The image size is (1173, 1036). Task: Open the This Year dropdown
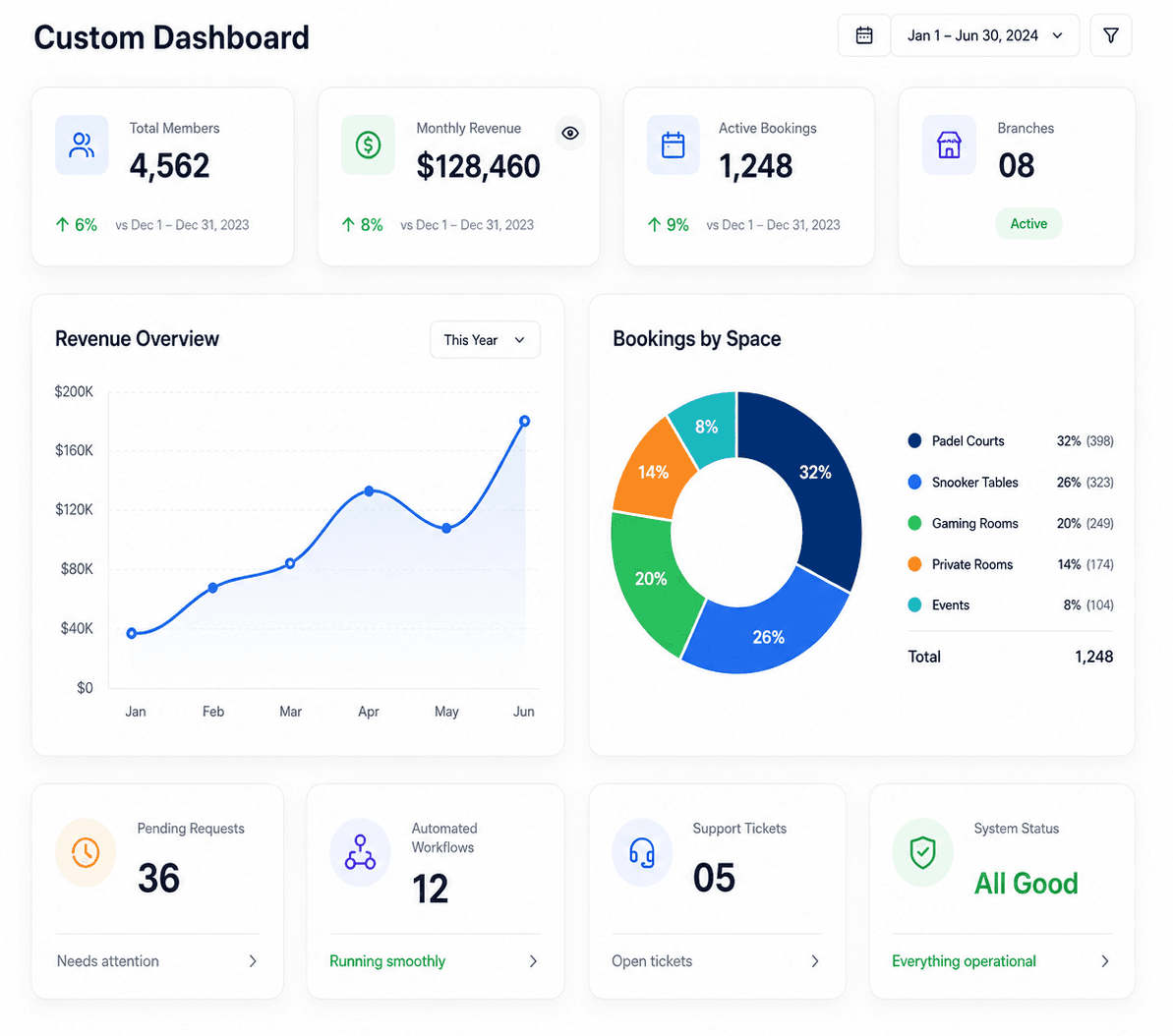(x=485, y=340)
